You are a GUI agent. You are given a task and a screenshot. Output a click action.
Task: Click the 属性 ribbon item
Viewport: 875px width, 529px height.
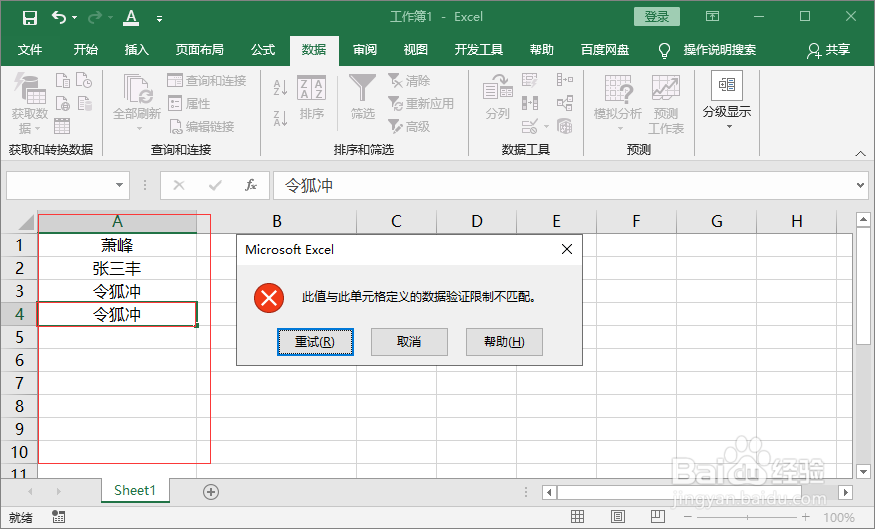(x=189, y=104)
